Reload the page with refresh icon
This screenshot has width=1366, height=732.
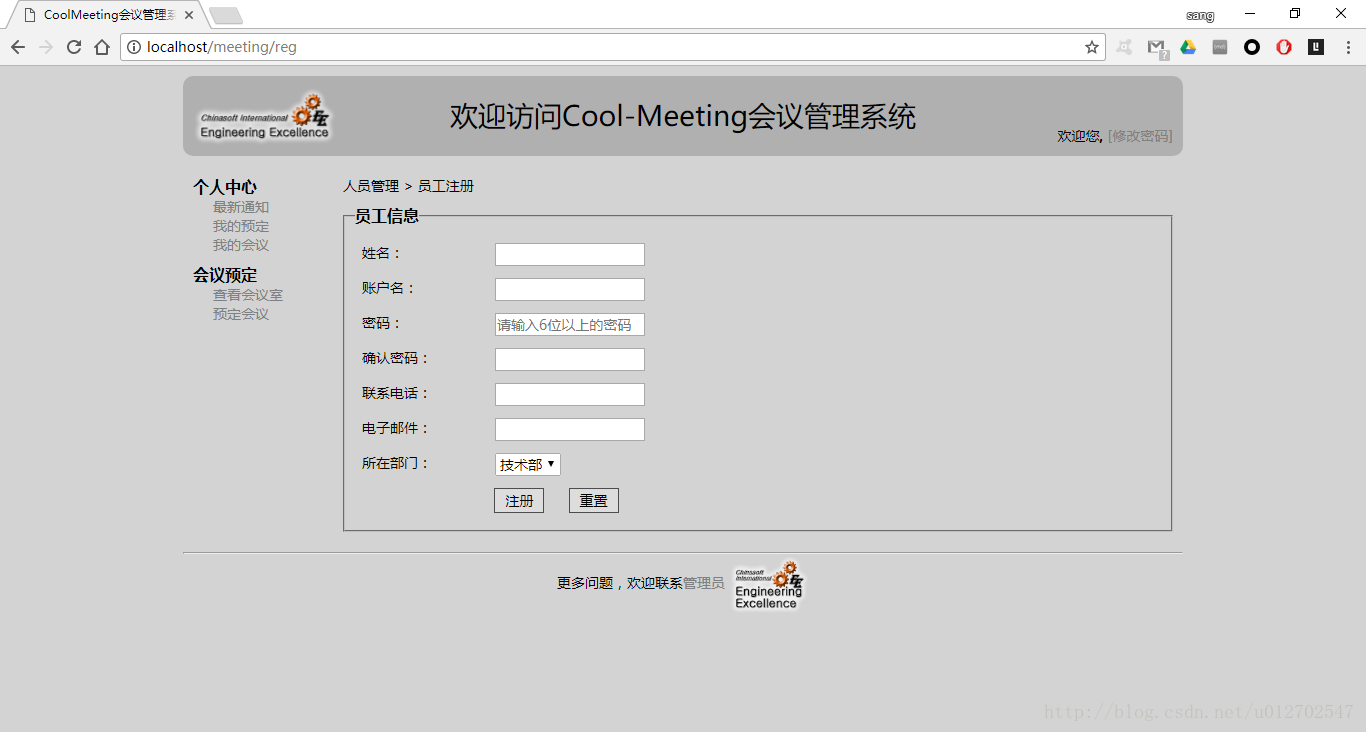[x=74, y=47]
